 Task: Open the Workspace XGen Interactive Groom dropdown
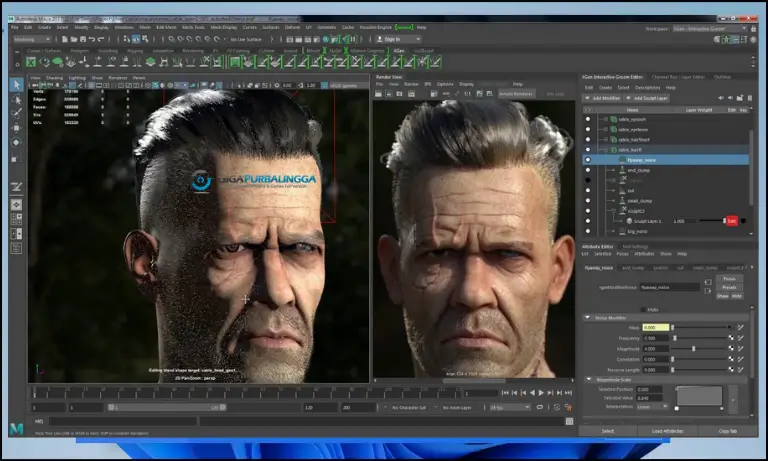tap(710, 29)
